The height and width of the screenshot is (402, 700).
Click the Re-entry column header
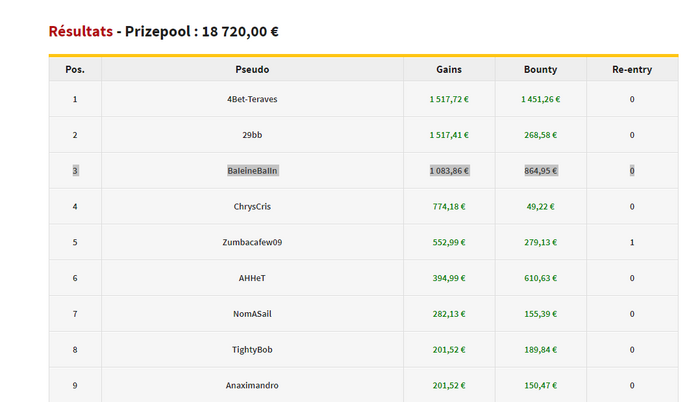(x=632, y=69)
